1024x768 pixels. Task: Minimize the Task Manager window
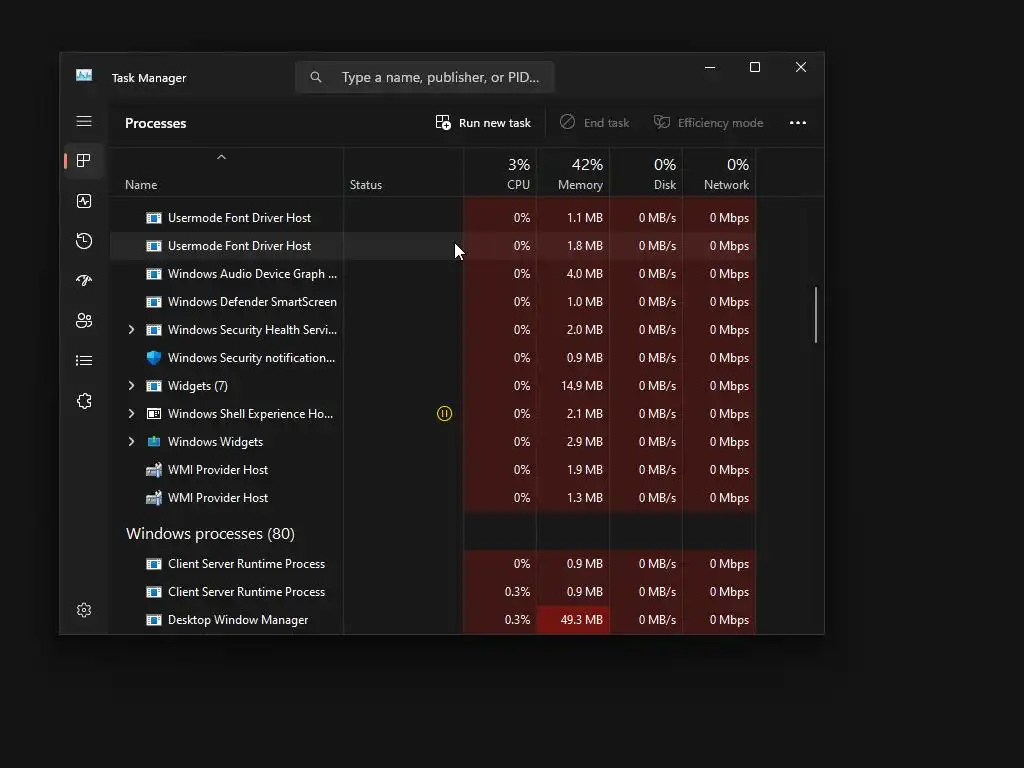(x=710, y=67)
